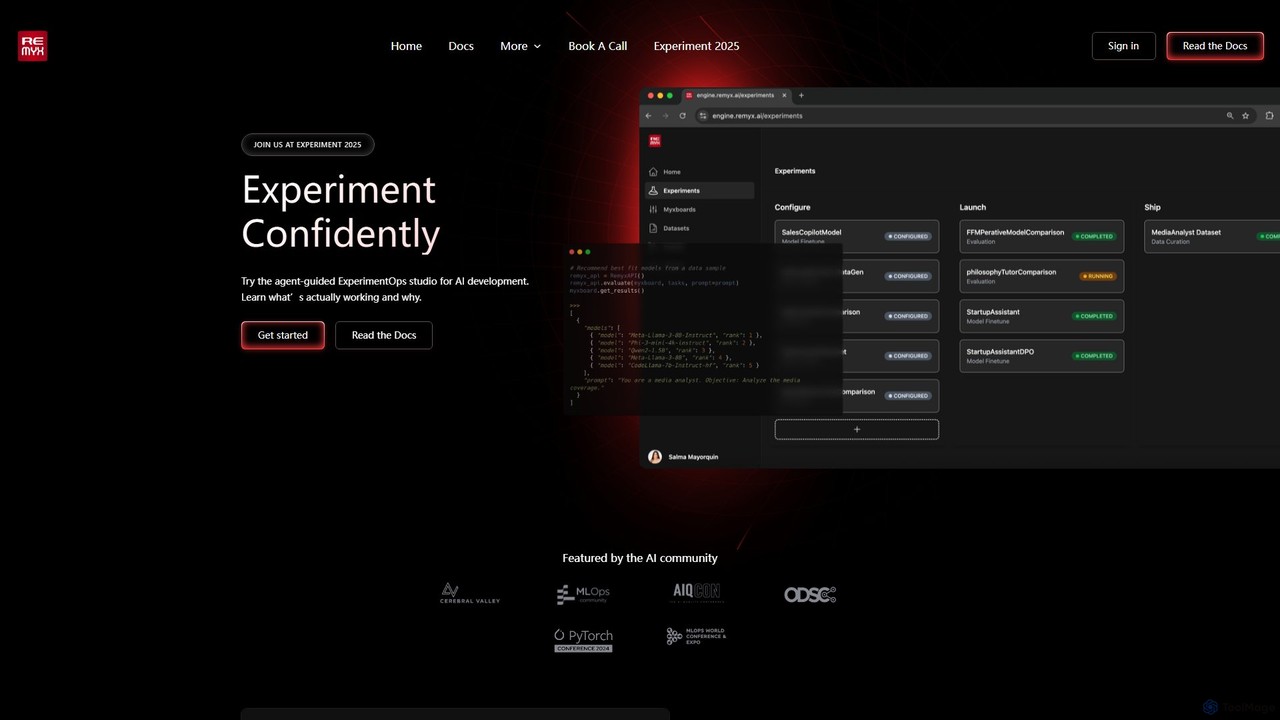Viewport: 1280px width, 720px height.
Task: Open the Home nav link
Action: (406, 46)
